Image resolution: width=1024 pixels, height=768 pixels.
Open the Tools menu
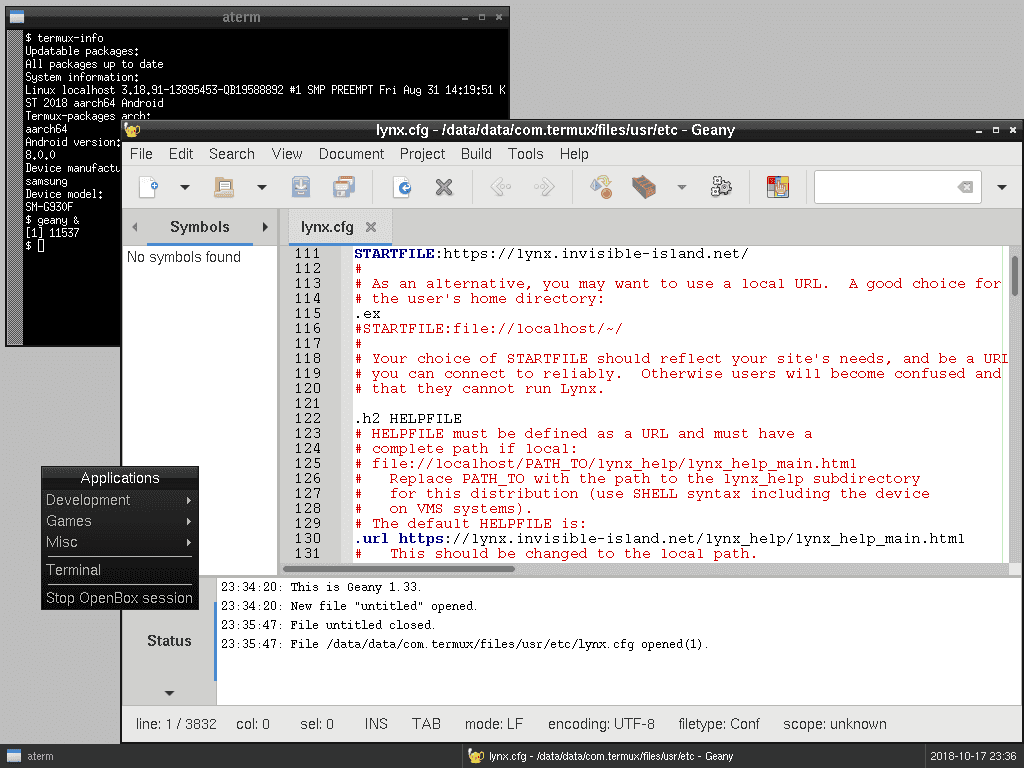526,153
